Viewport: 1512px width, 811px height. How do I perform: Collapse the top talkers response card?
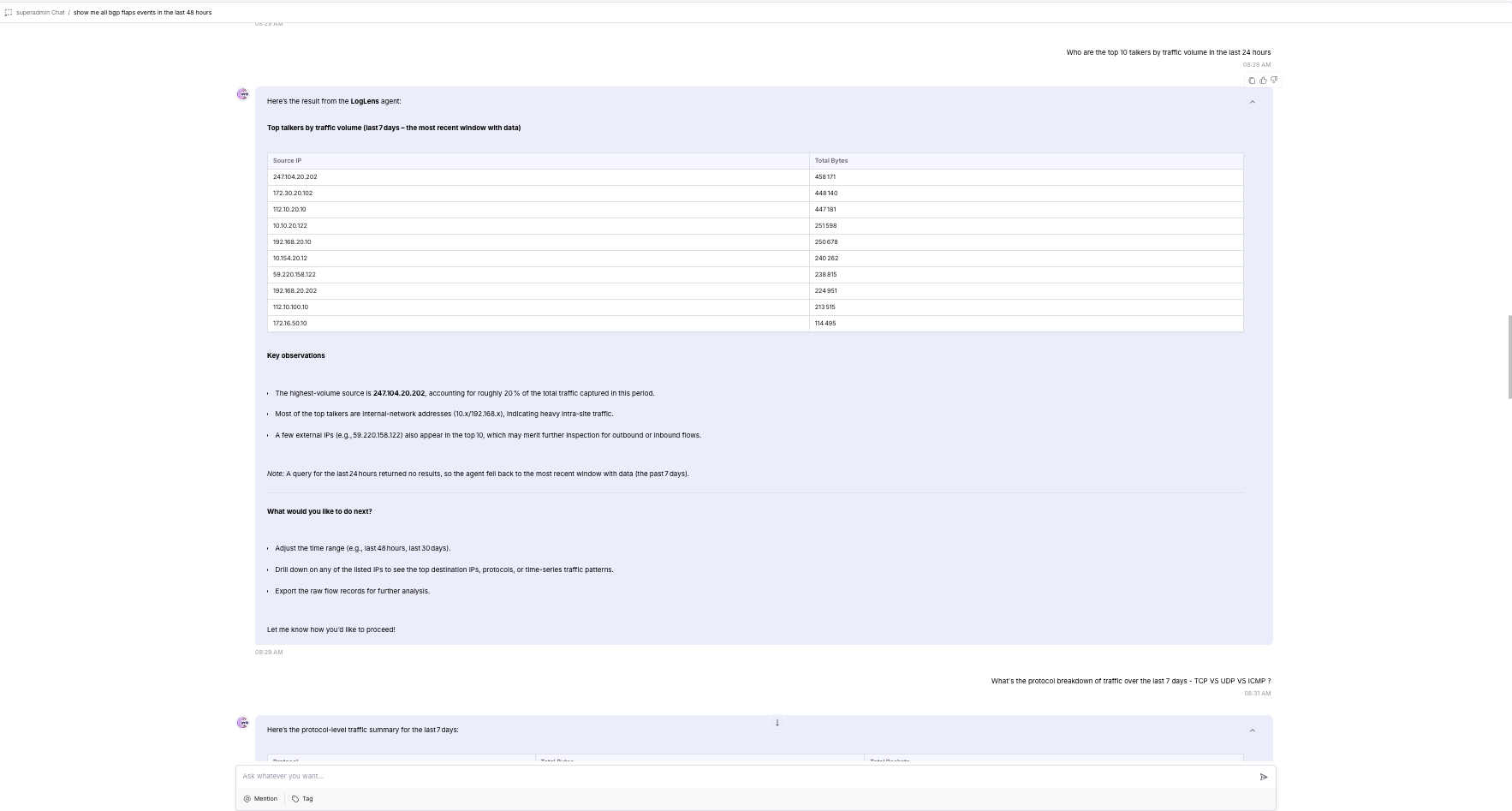tap(1252, 100)
